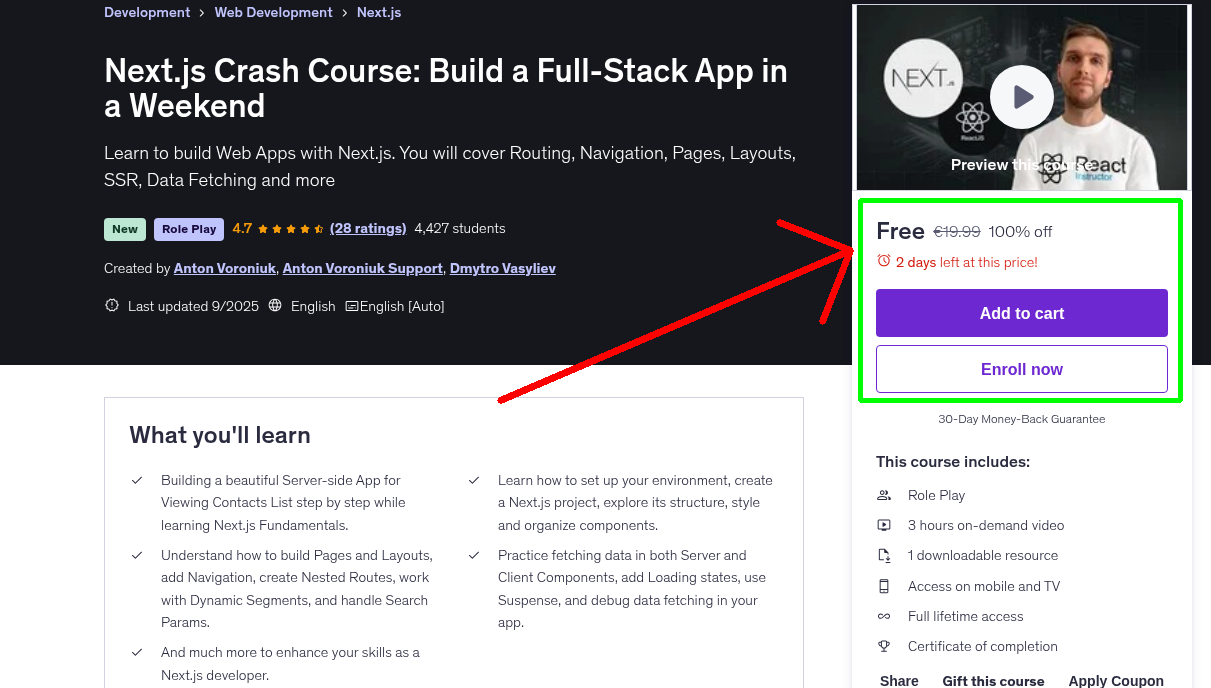Click the New badge
Image resolution: width=1211 pixels, height=688 pixels.
pos(125,229)
